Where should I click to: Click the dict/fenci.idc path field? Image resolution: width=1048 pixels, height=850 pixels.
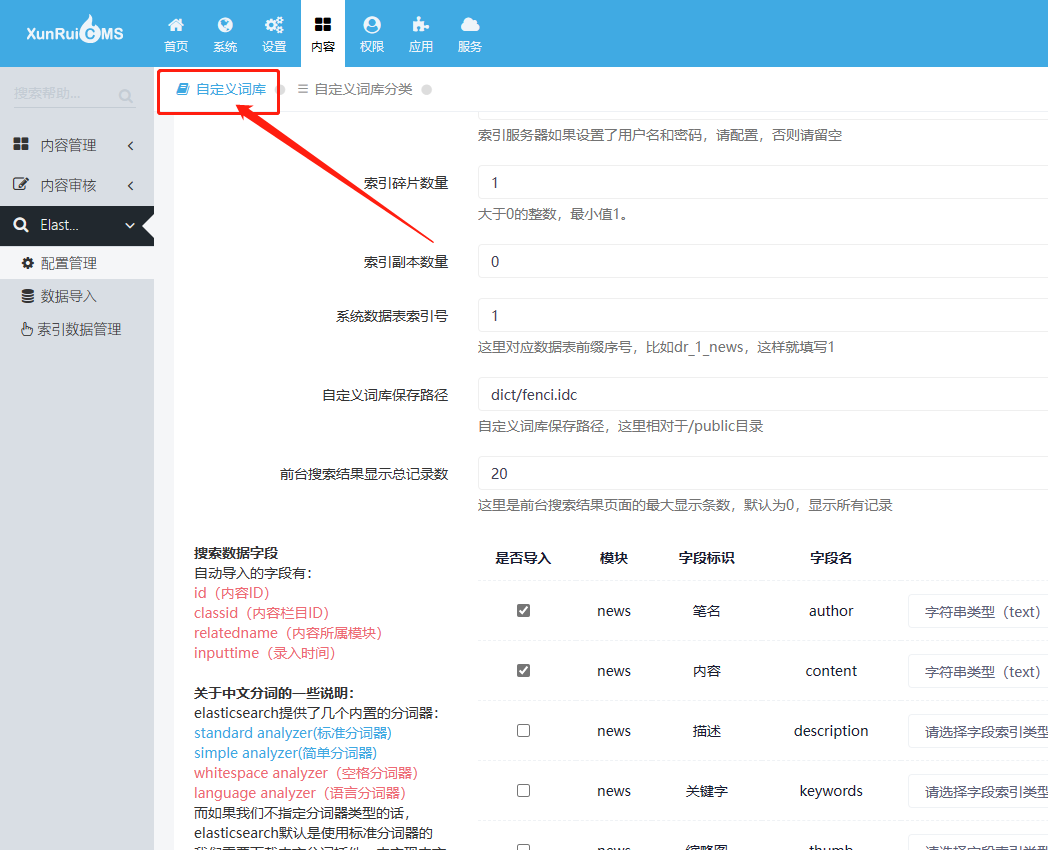[x=763, y=394]
